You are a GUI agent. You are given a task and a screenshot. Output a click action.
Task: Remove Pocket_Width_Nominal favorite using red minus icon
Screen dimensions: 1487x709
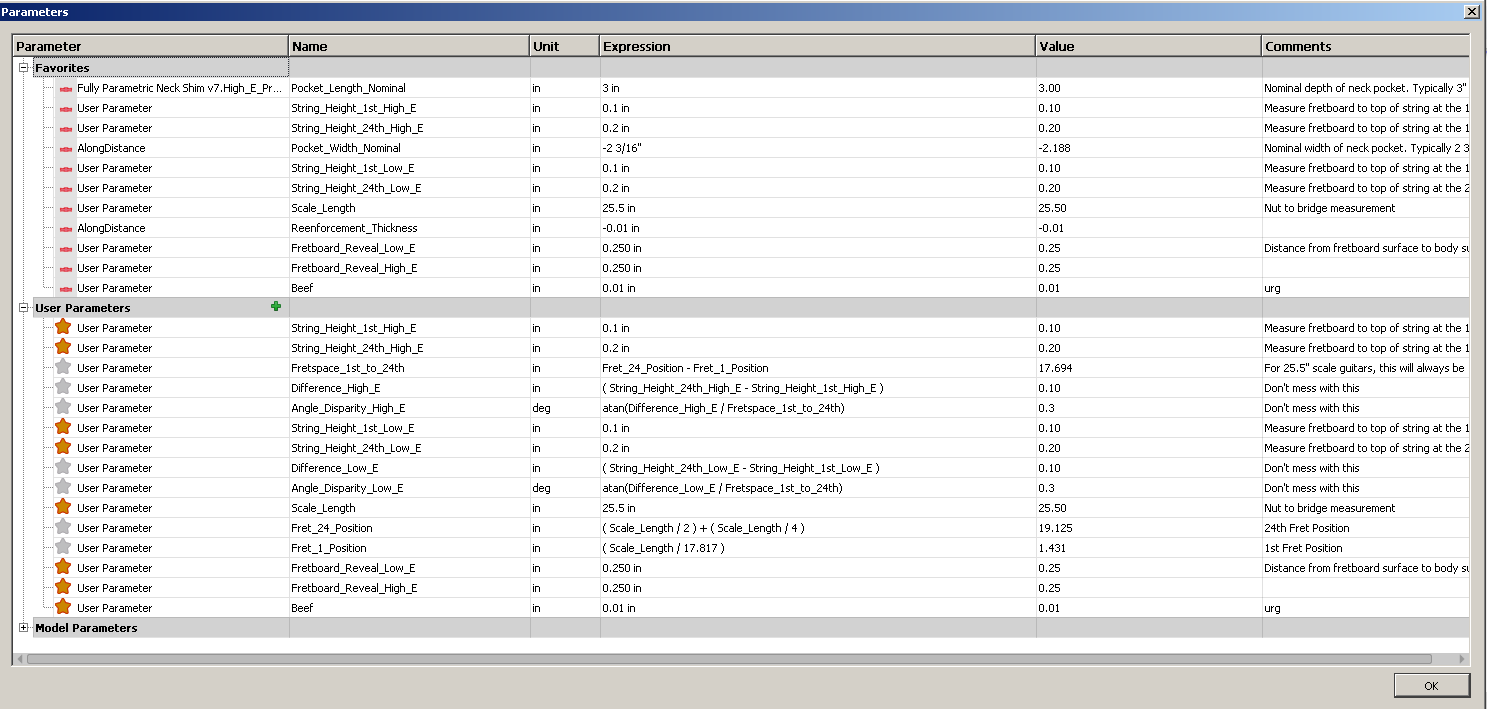(x=66, y=148)
